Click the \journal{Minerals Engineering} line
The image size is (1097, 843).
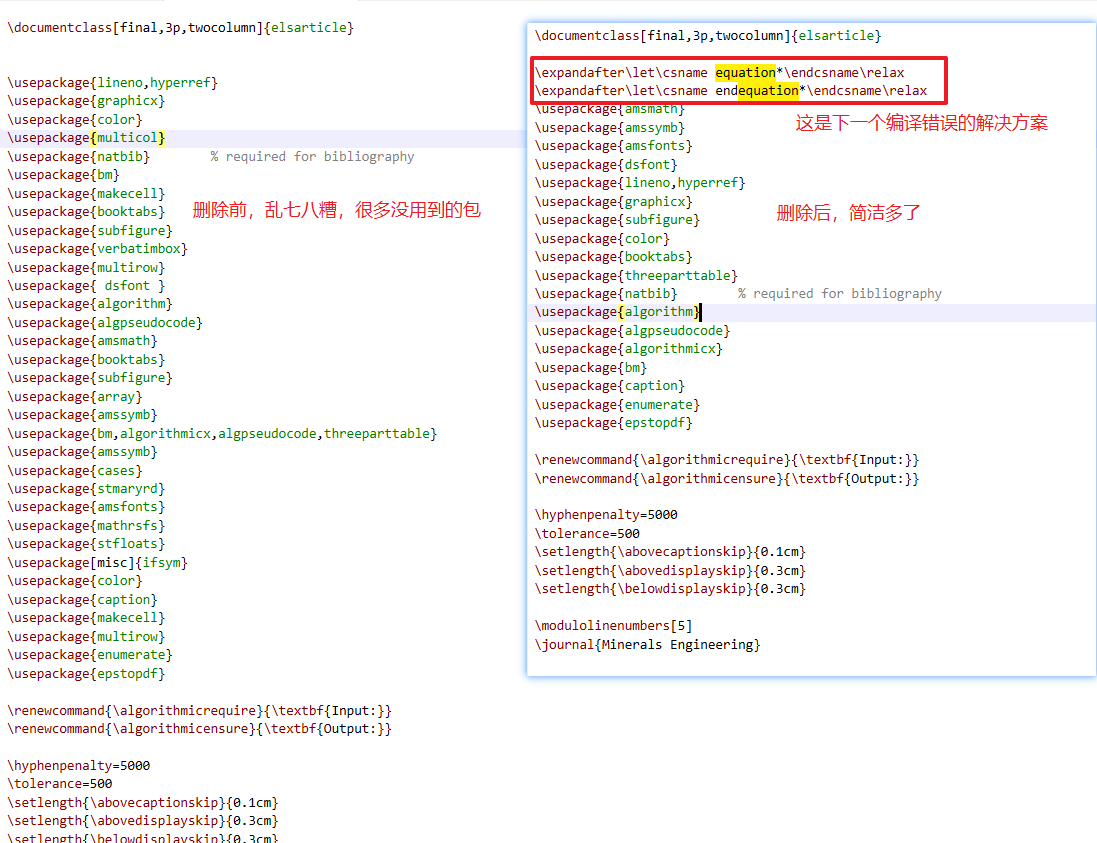tap(648, 644)
